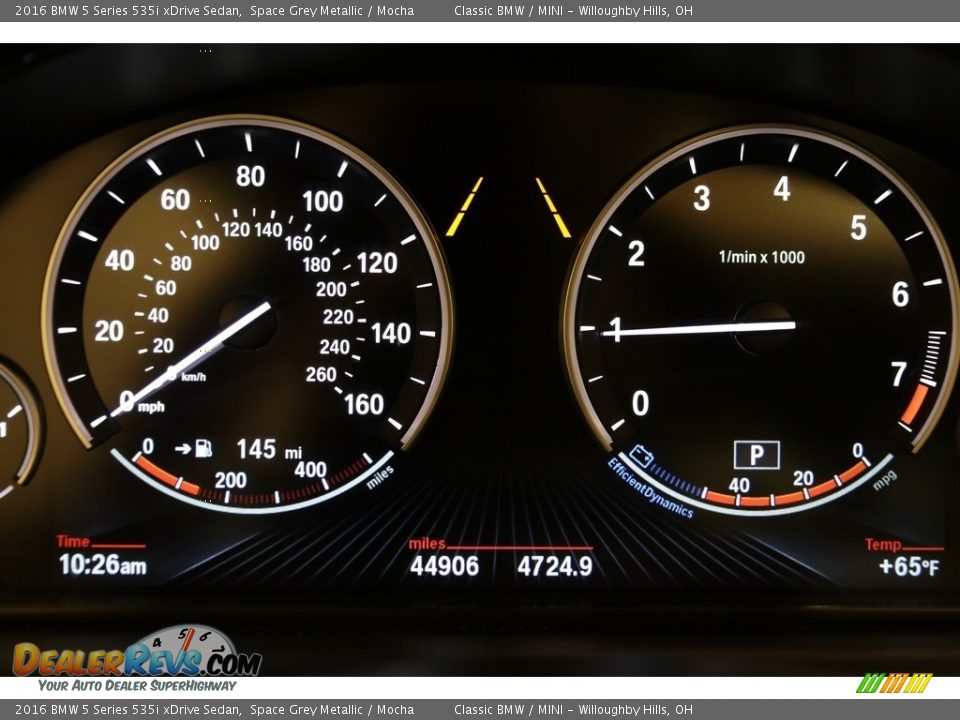This screenshot has width=960, height=720.
Task: Click the orange tachometer redline zone
Action: coord(914,403)
